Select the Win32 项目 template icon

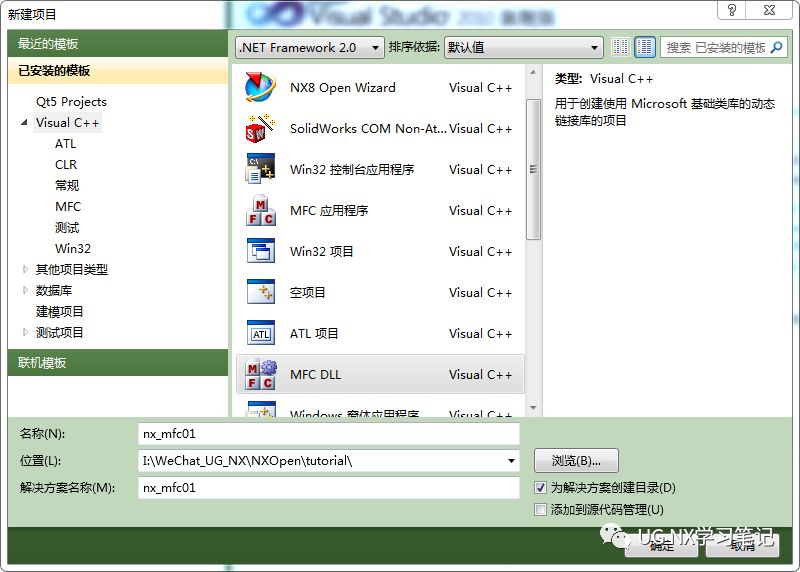tap(261, 251)
